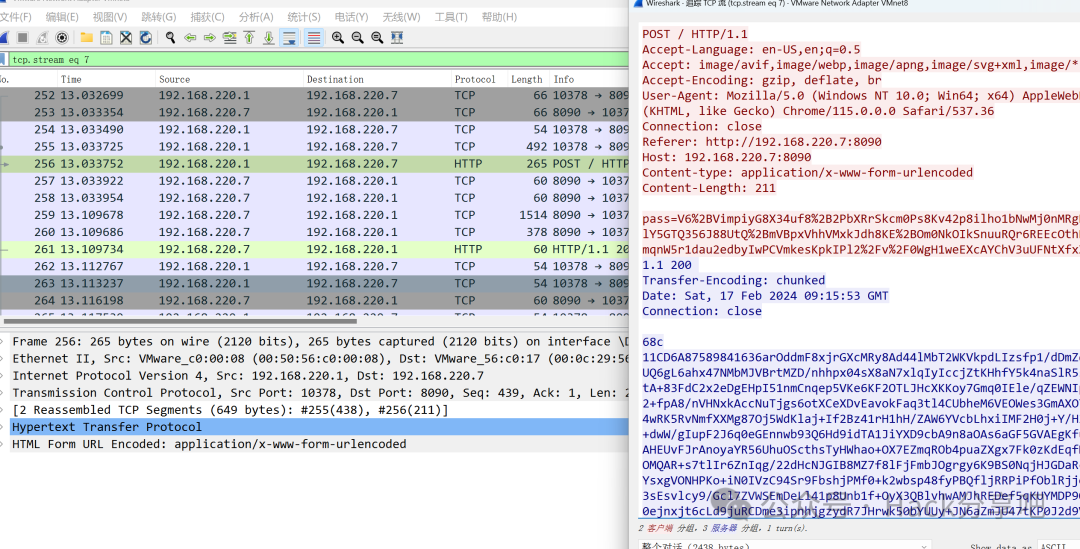This screenshot has width=1080, height=549.
Task: Toggle auto-scroll during live capture
Action: click(290, 38)
